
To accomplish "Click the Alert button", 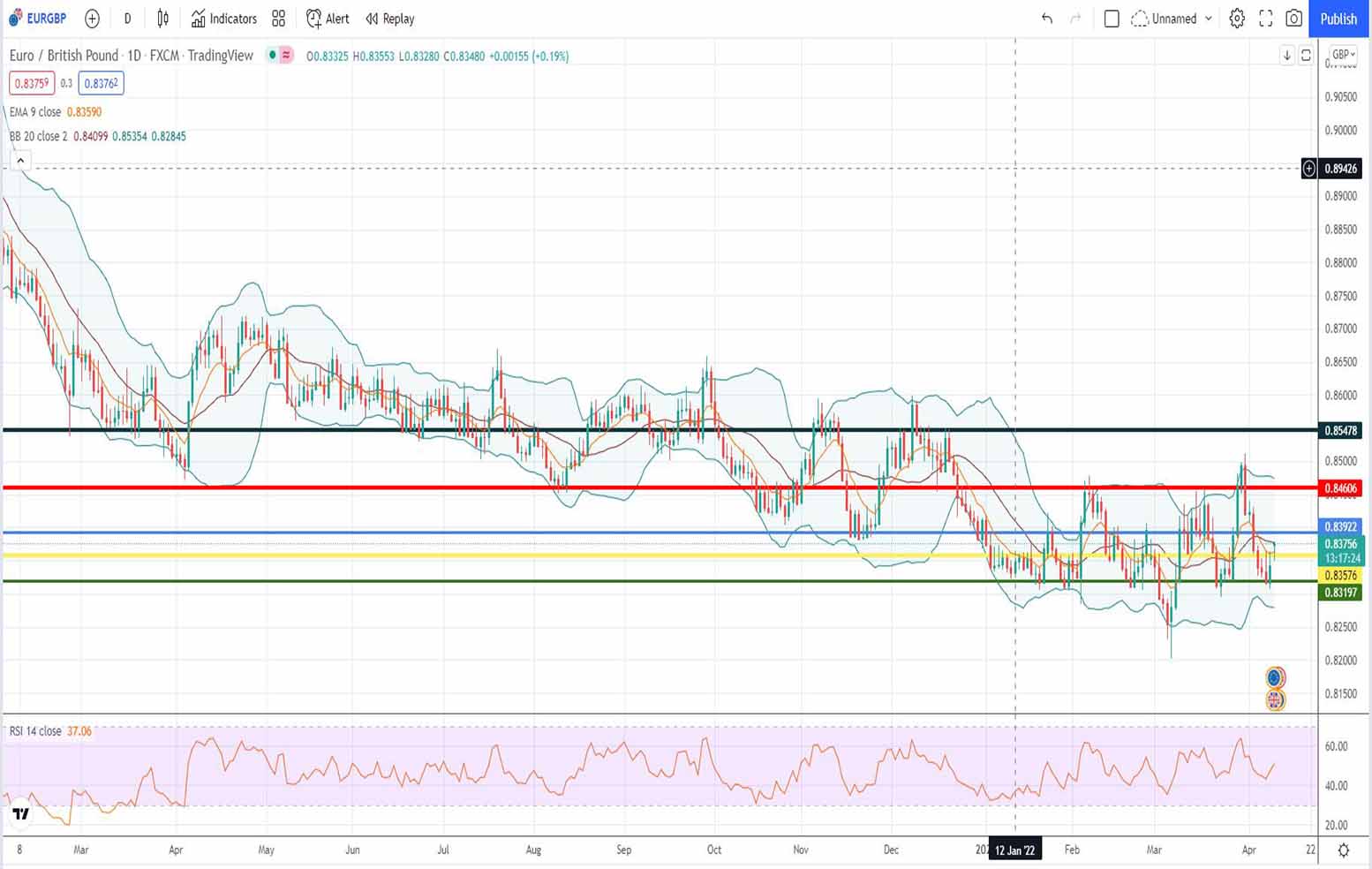I will 328,19.
